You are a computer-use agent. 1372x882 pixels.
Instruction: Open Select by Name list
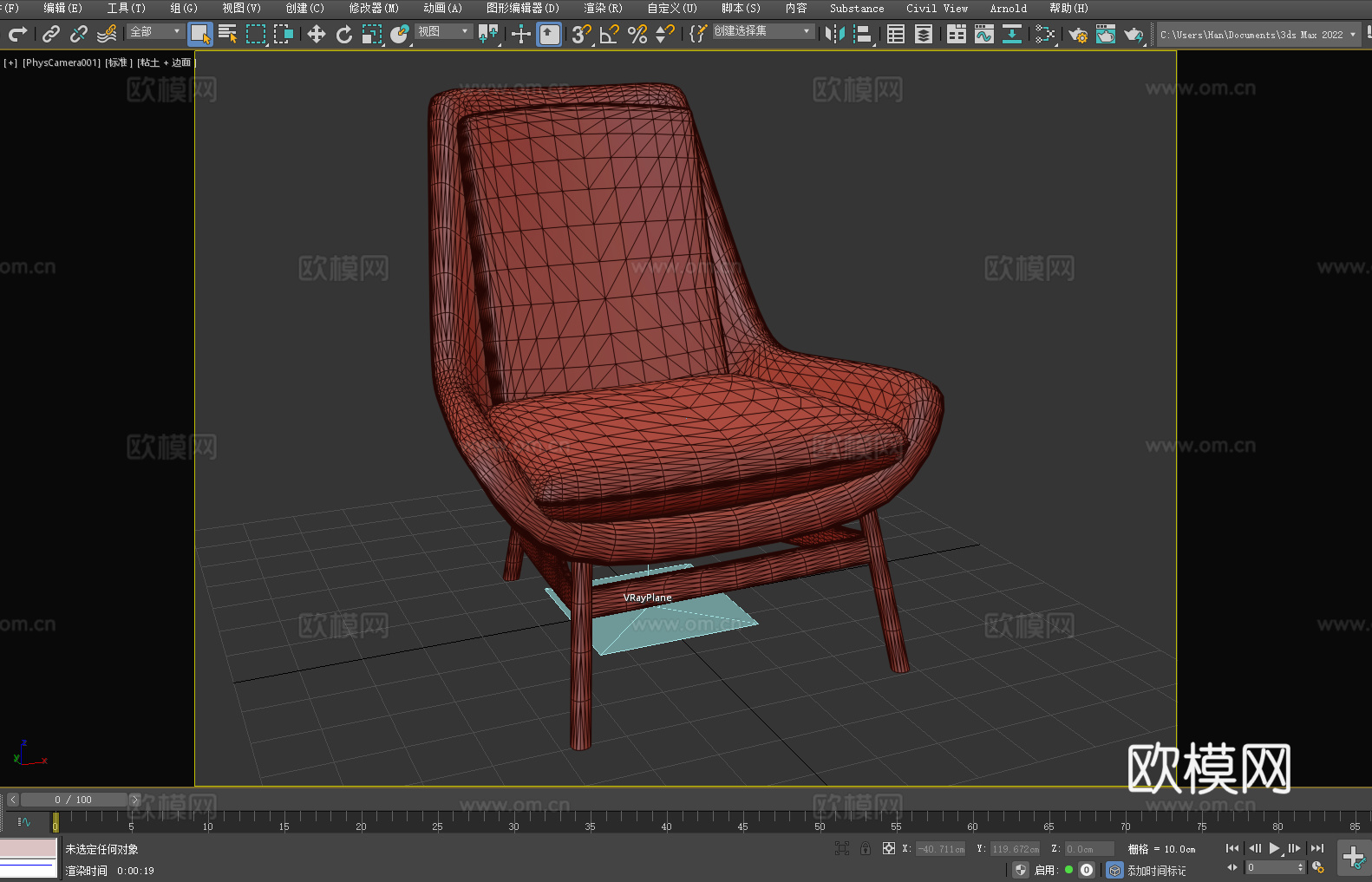(x=228, y=34)
